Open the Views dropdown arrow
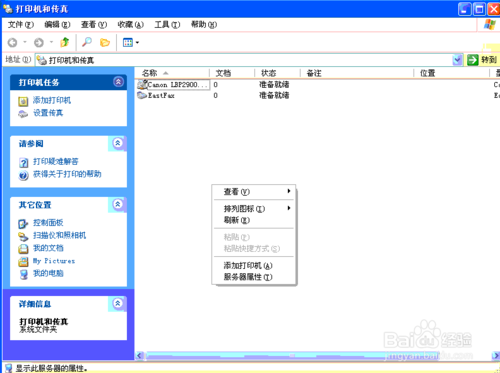The width and height of the screenshot is (500, 373). tap(137, 43)
